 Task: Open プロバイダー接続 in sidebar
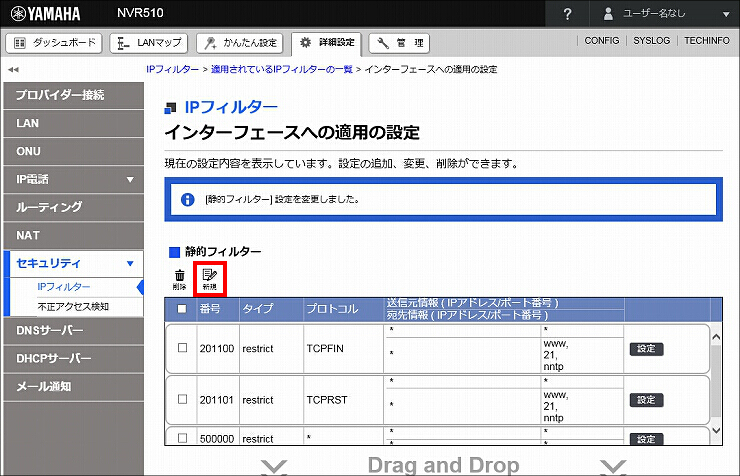[74, 95]
